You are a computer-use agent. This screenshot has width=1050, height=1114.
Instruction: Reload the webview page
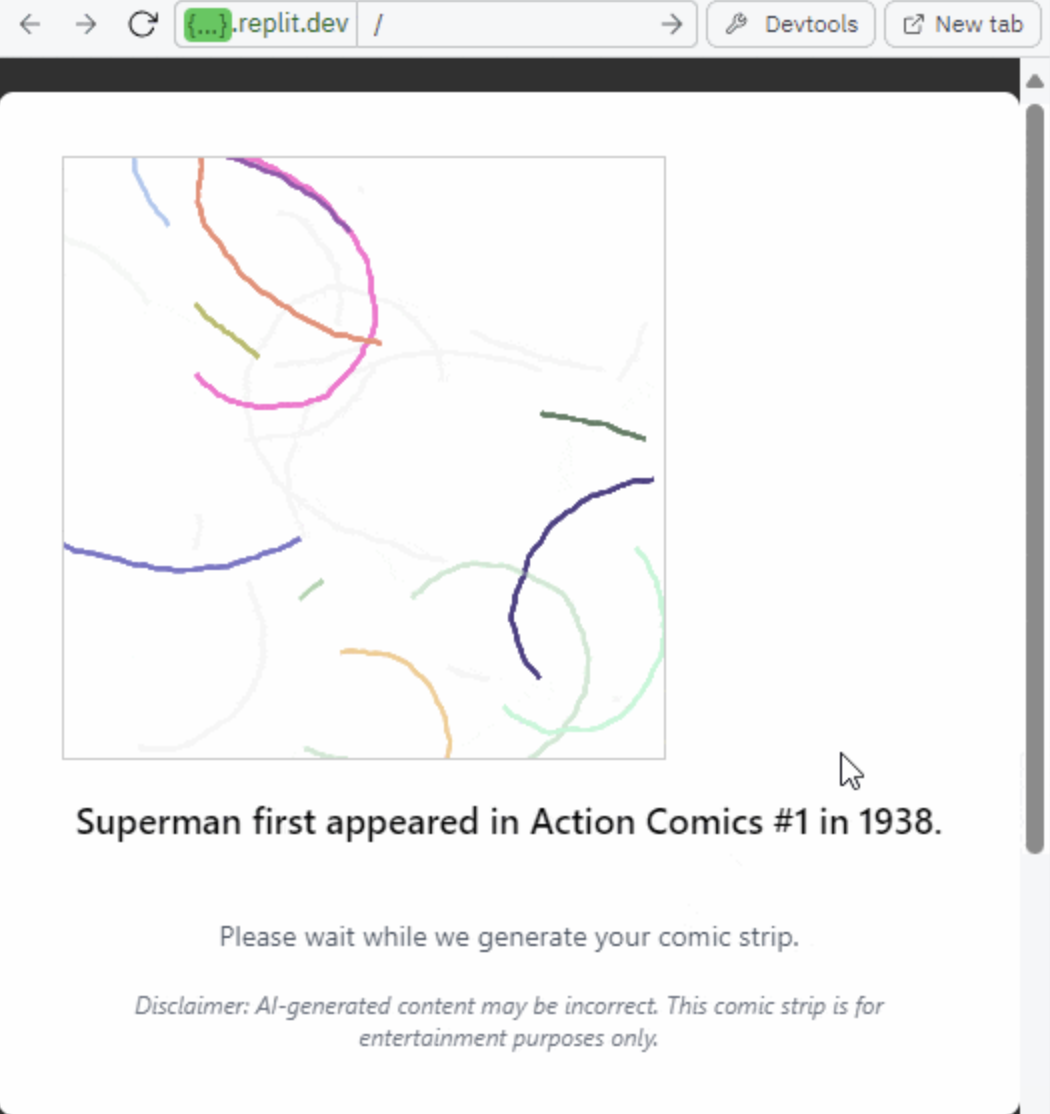143,25
